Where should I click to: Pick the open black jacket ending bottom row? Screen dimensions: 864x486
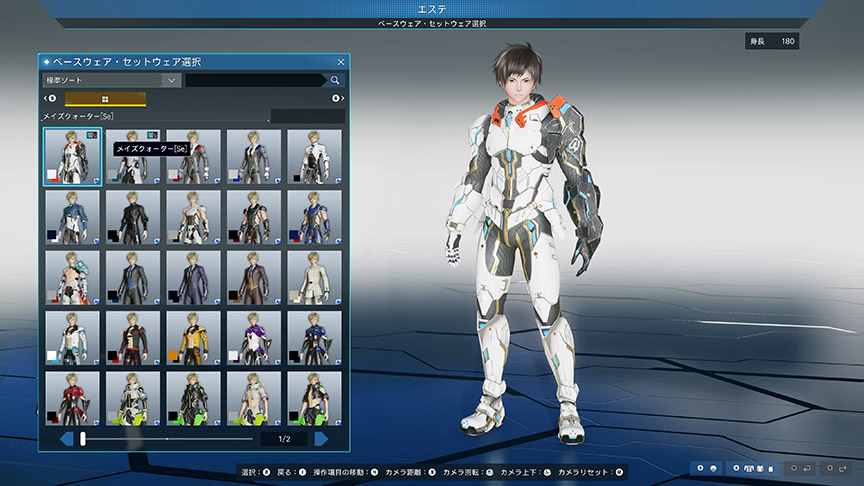coord(315,398)
